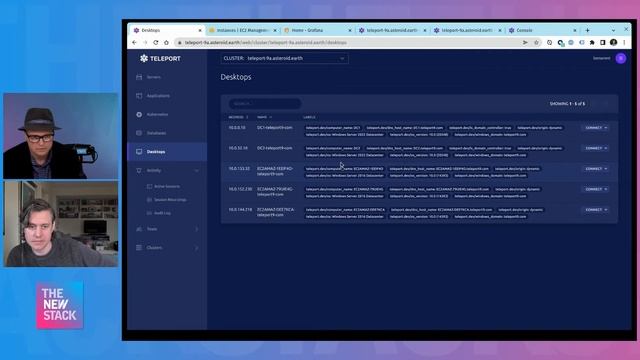Reload the current page
This screenshot has height=360, width=640.
tap(156, 42)
